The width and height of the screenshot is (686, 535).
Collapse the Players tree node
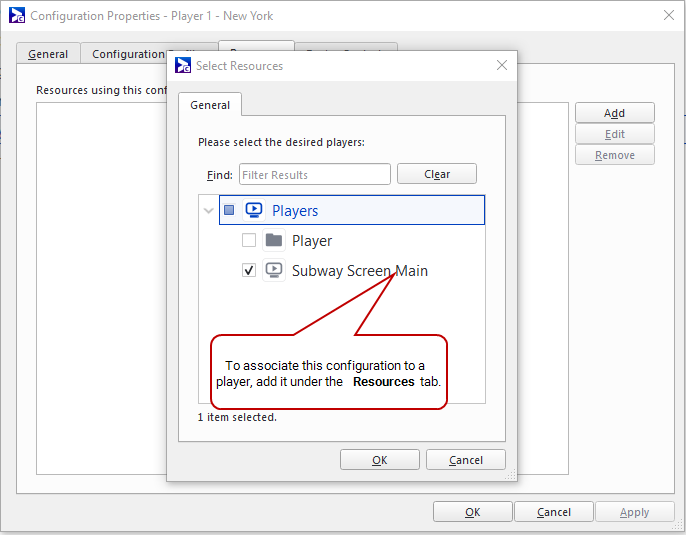(208, 210)
